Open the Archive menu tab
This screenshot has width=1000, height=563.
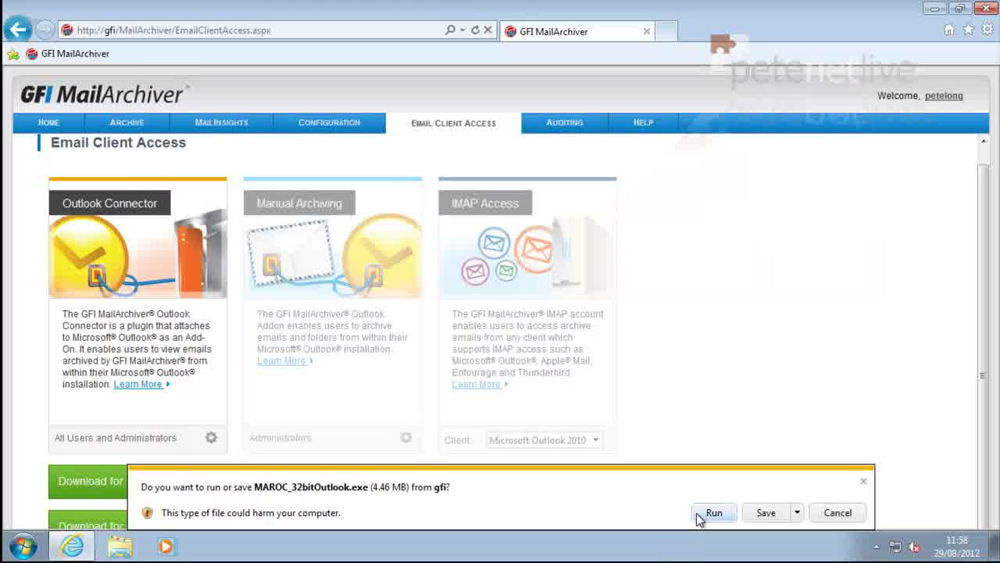pyautogui.click(x=127, y=122)
